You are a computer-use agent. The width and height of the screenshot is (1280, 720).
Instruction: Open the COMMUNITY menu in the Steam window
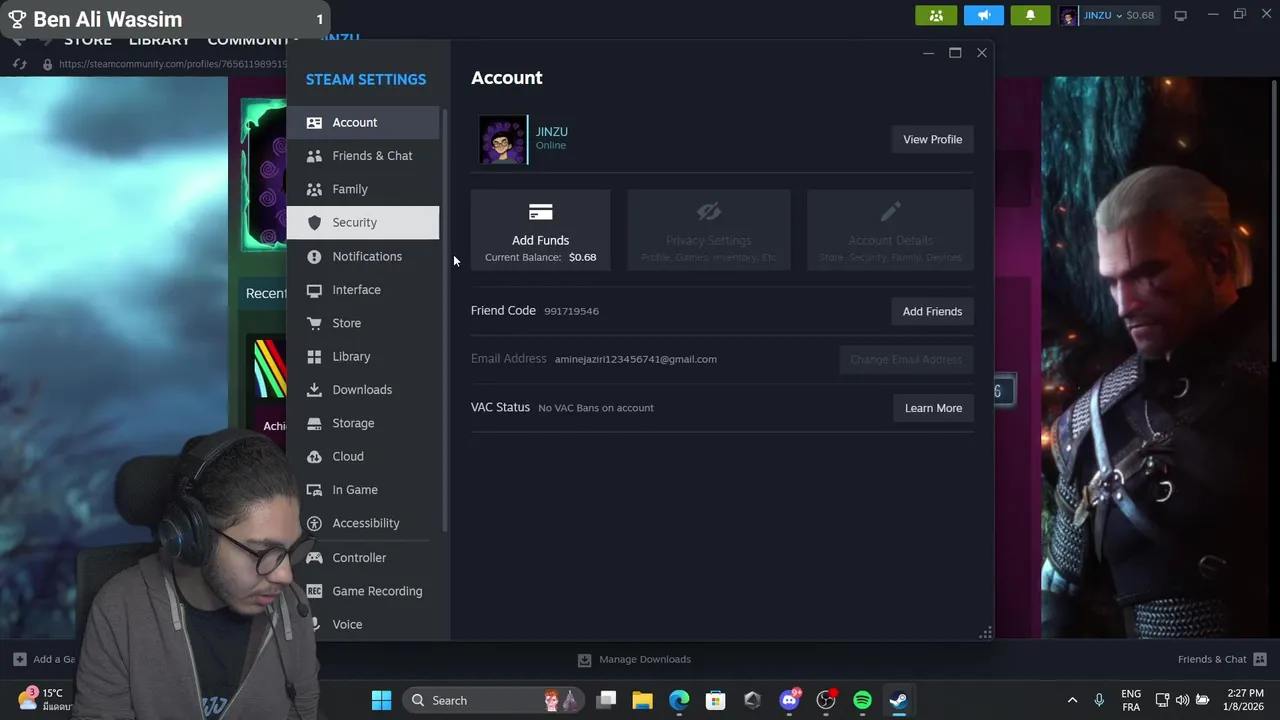pos(247,40)
